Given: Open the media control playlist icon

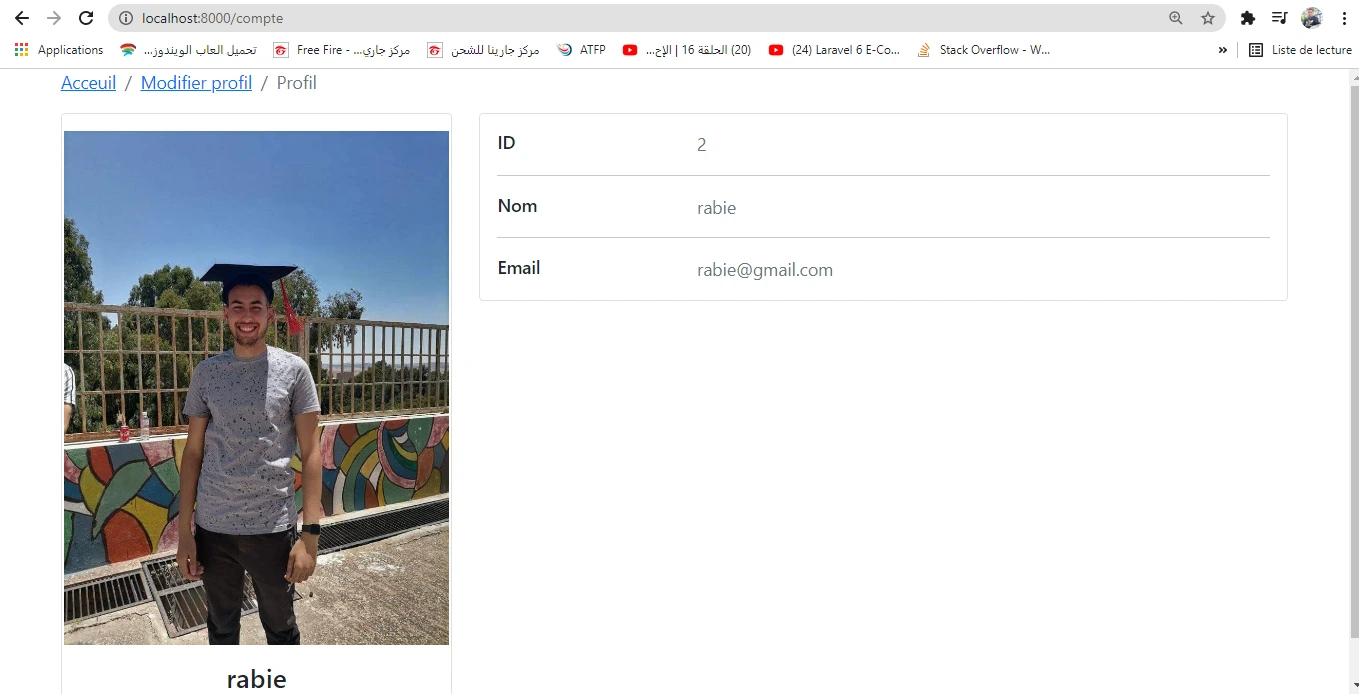Looking at the screenshot, I should 1279,18.
